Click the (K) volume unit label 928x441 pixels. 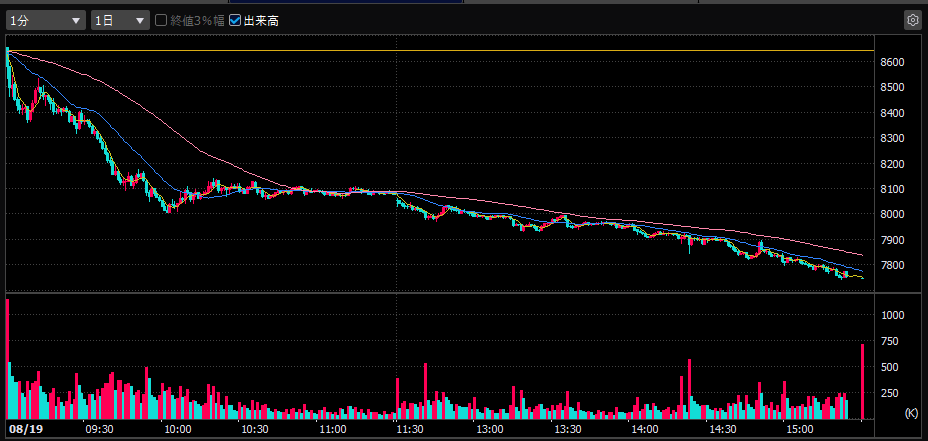[x=910, y=411]
